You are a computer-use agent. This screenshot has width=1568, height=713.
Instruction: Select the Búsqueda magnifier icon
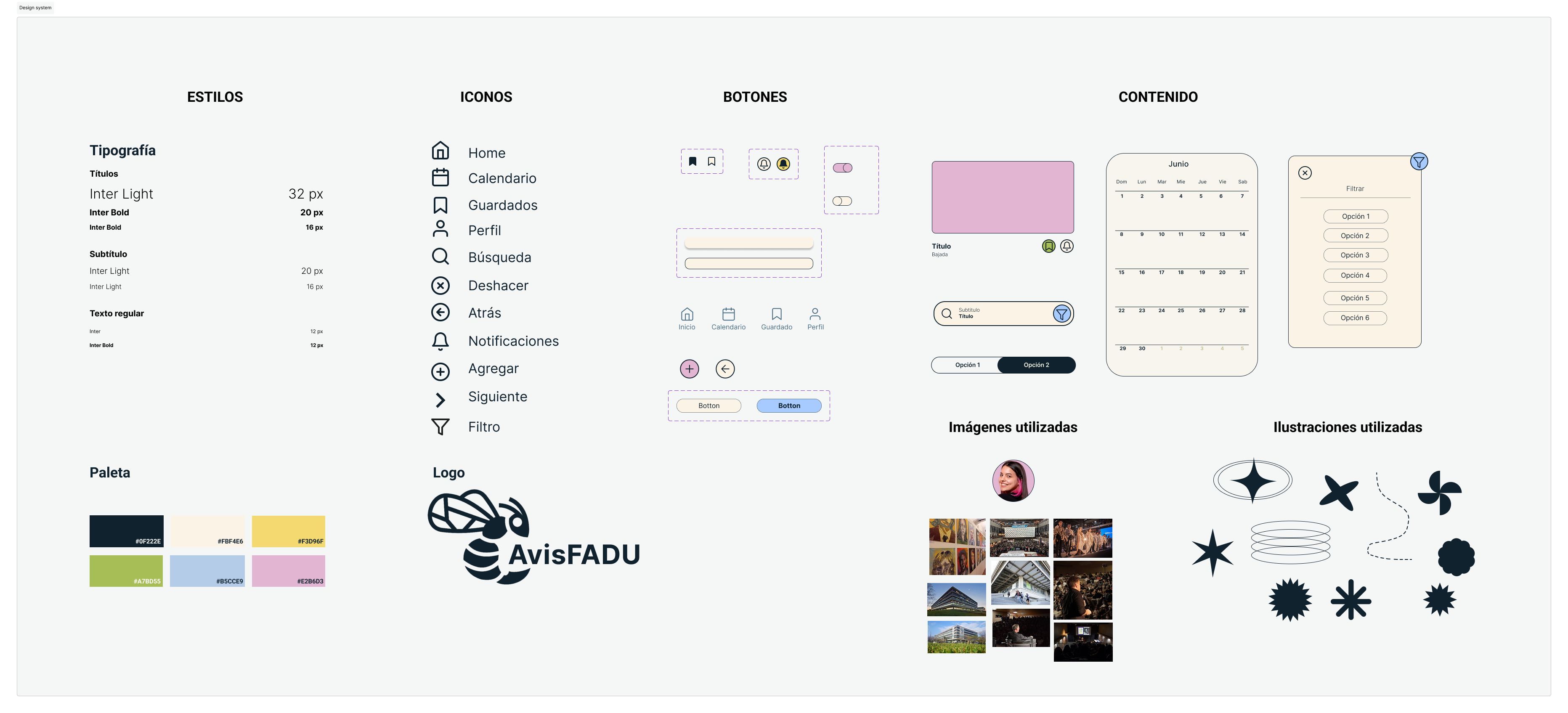[440, 257]
